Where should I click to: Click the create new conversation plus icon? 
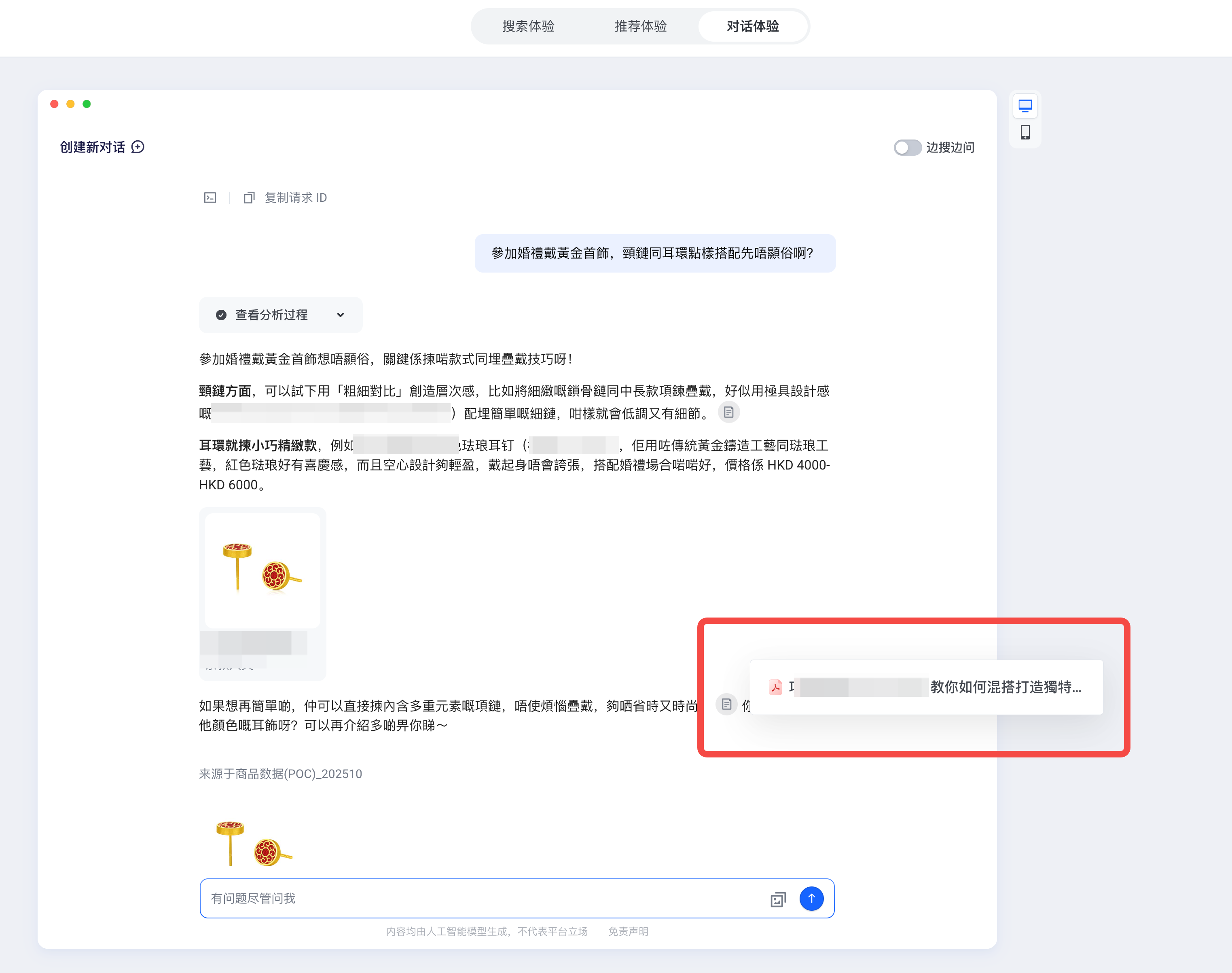coord(138,147)
